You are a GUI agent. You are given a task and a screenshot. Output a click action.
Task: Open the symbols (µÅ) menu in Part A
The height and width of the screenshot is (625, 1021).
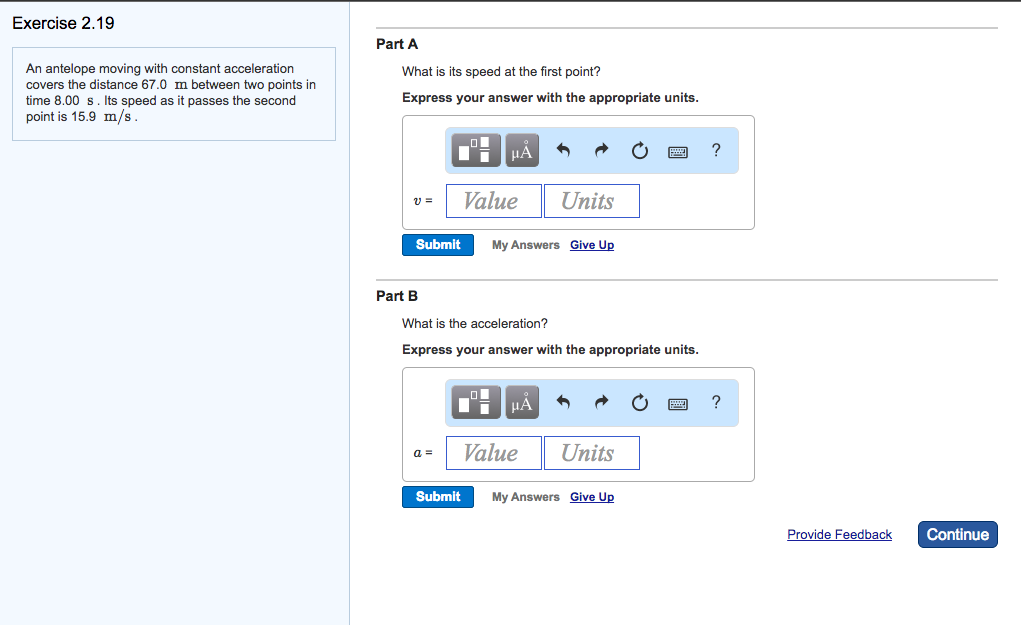coord(522,151)
